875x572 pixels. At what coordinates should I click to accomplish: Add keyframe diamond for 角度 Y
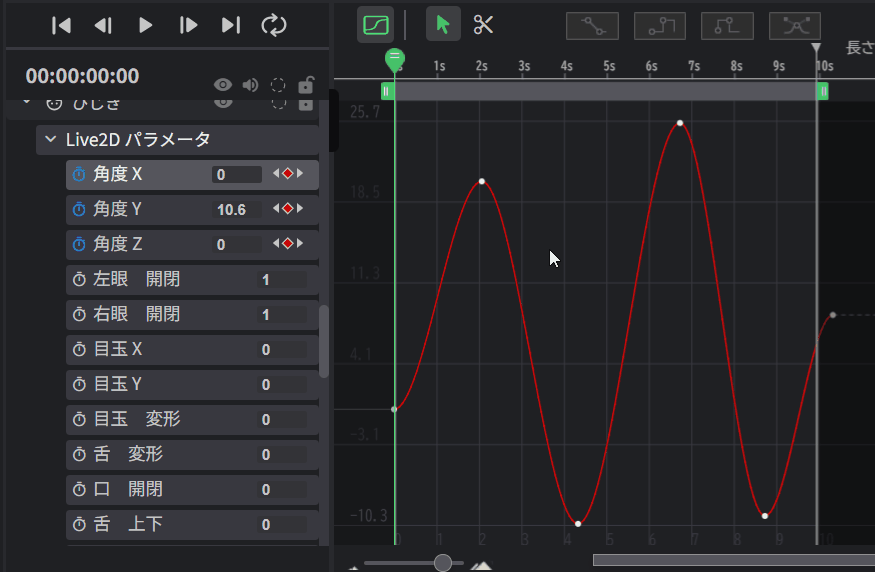pos(287,209)
